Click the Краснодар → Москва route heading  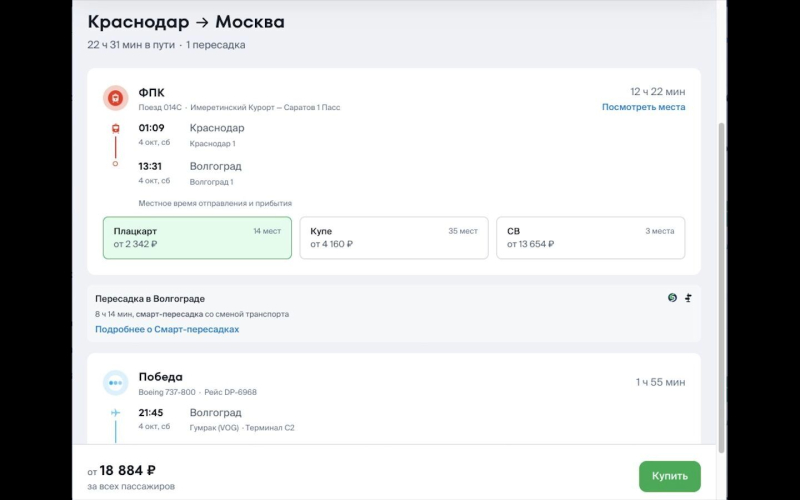(186, 22)
